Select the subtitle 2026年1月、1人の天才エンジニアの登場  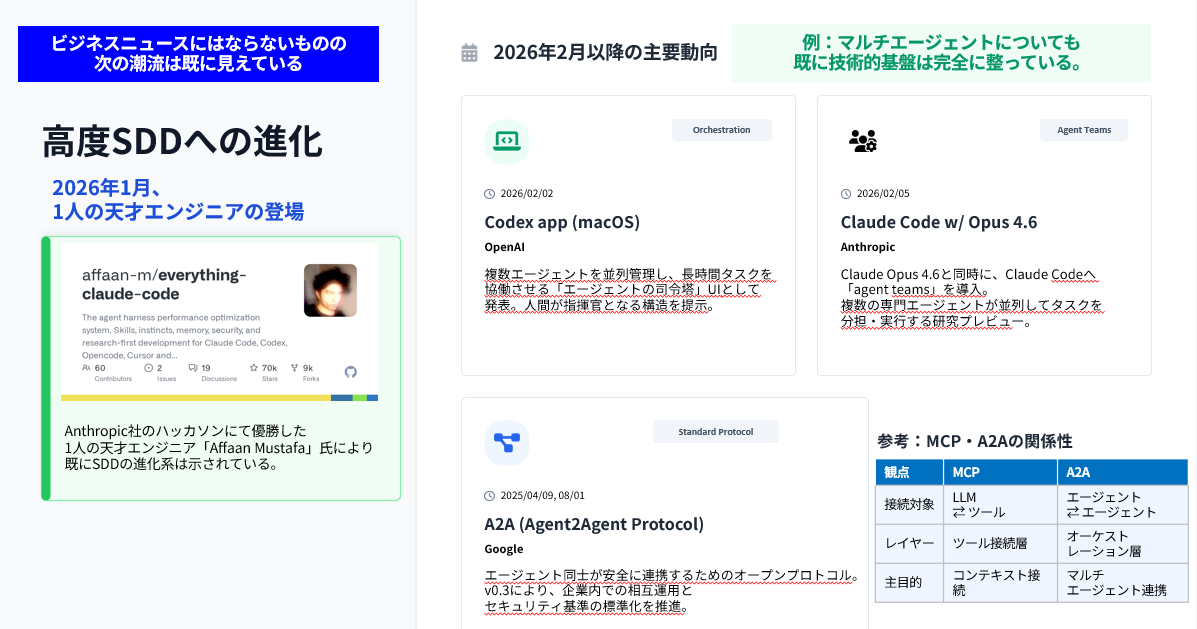coord(178,199)
